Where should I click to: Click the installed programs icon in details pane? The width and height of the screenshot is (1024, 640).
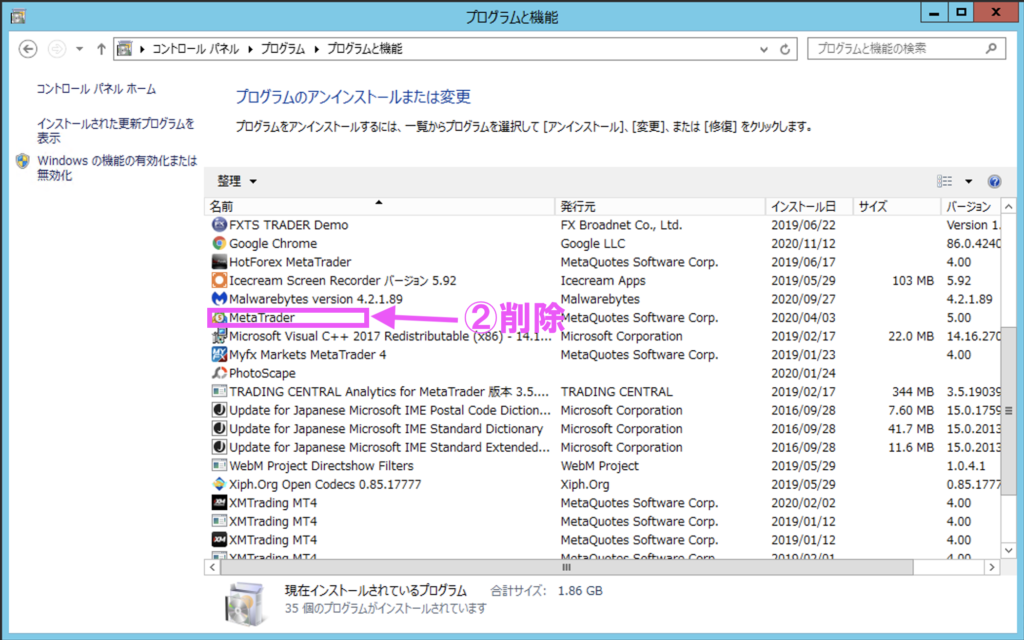pos(245,602)
